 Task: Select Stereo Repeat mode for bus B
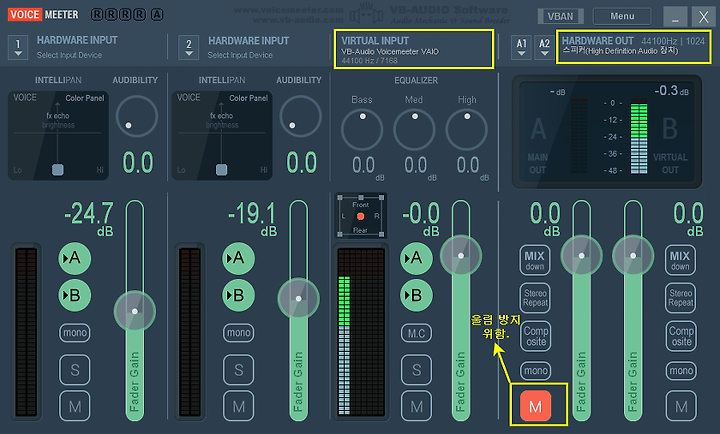pos(681,298)
